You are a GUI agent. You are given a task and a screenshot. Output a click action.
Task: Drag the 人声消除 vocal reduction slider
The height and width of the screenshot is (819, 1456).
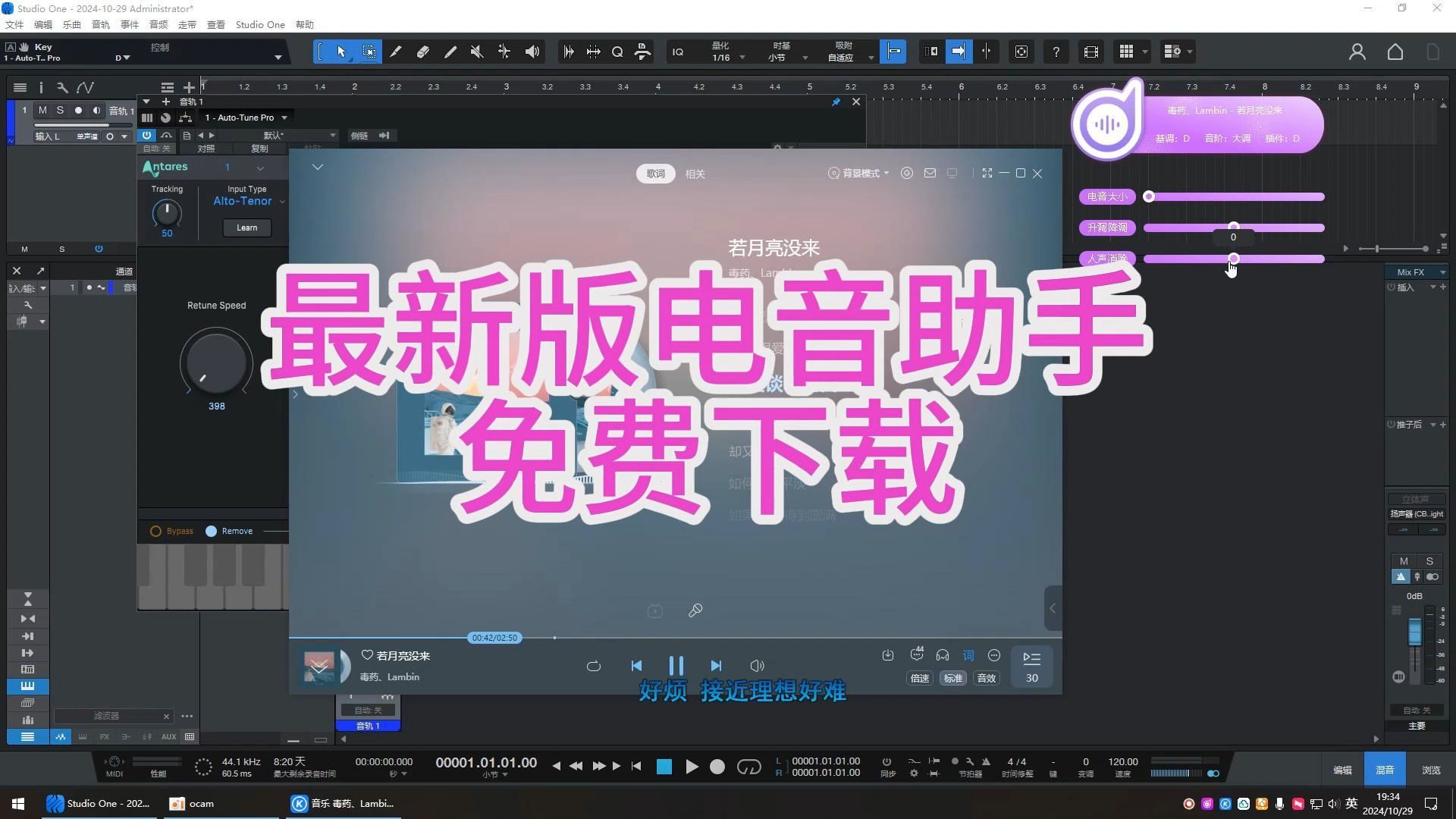1233,258
